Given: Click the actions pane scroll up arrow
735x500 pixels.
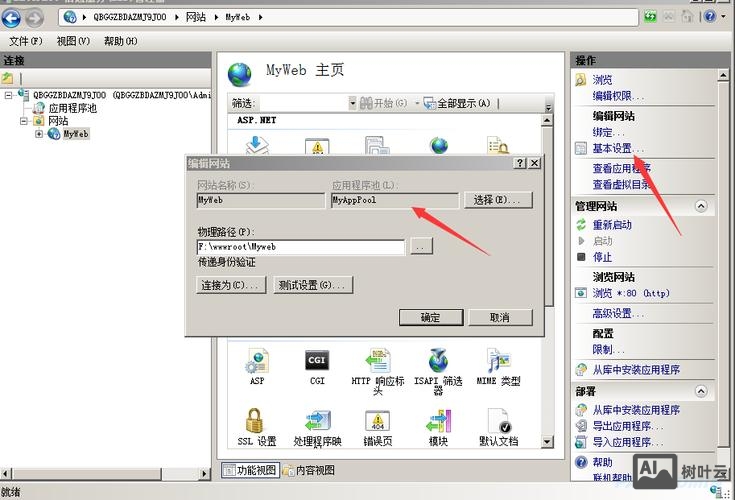Looking at the screenshot, I should click(723, 75).
